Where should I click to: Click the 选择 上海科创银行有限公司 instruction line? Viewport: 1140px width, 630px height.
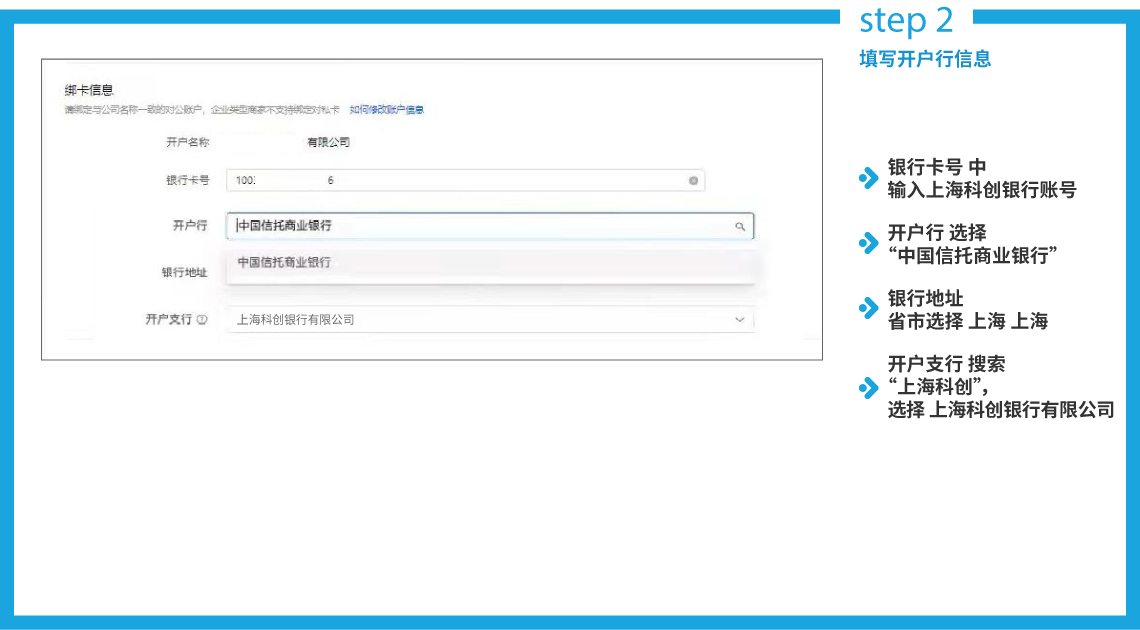[1000, 410]
